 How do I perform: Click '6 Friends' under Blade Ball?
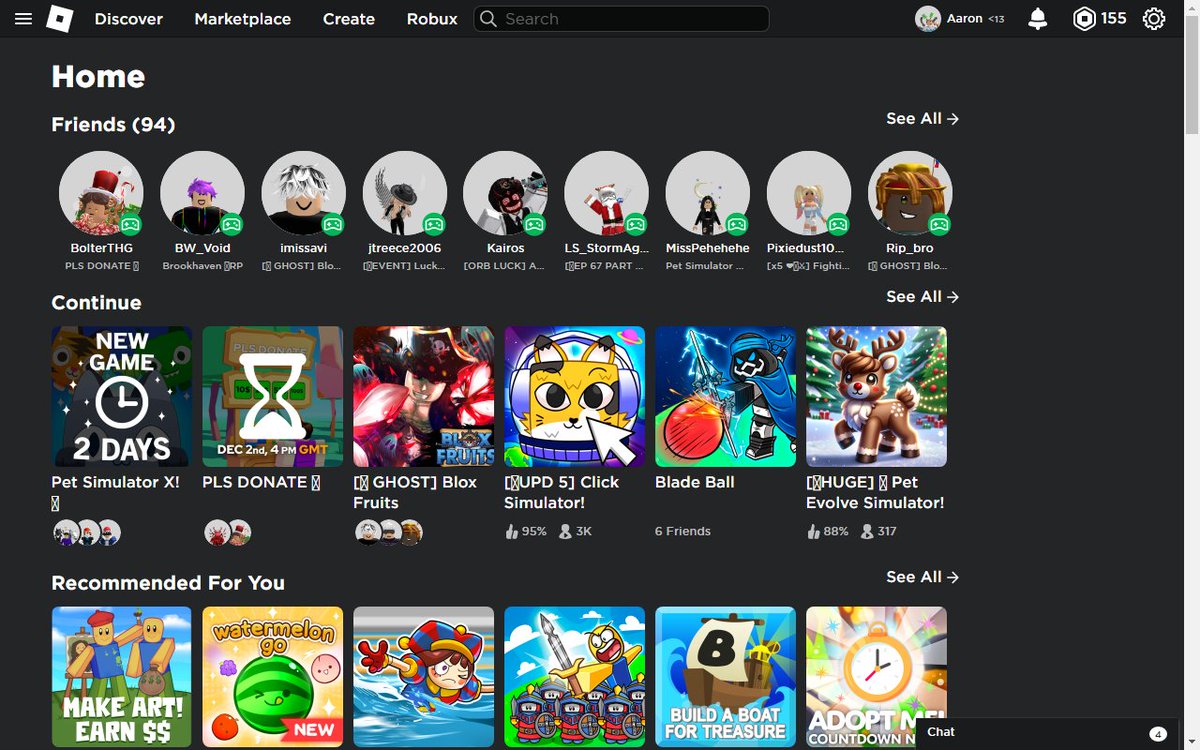coord(683,531)
